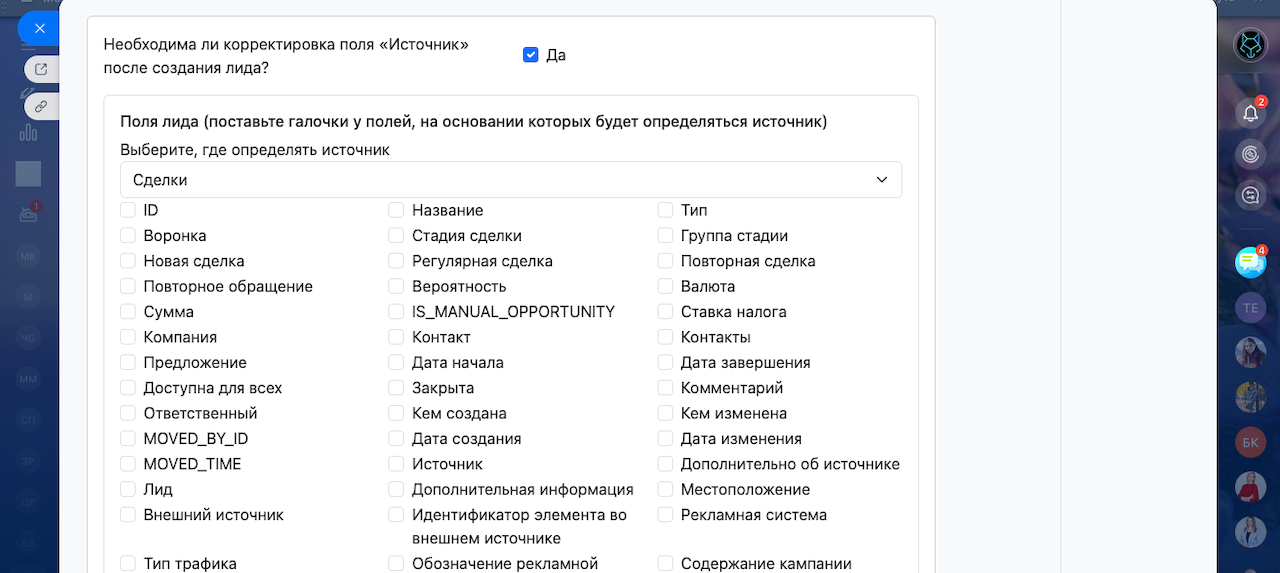
Task: Open chat with ТЕ avatar
Action: [1250, 308]
